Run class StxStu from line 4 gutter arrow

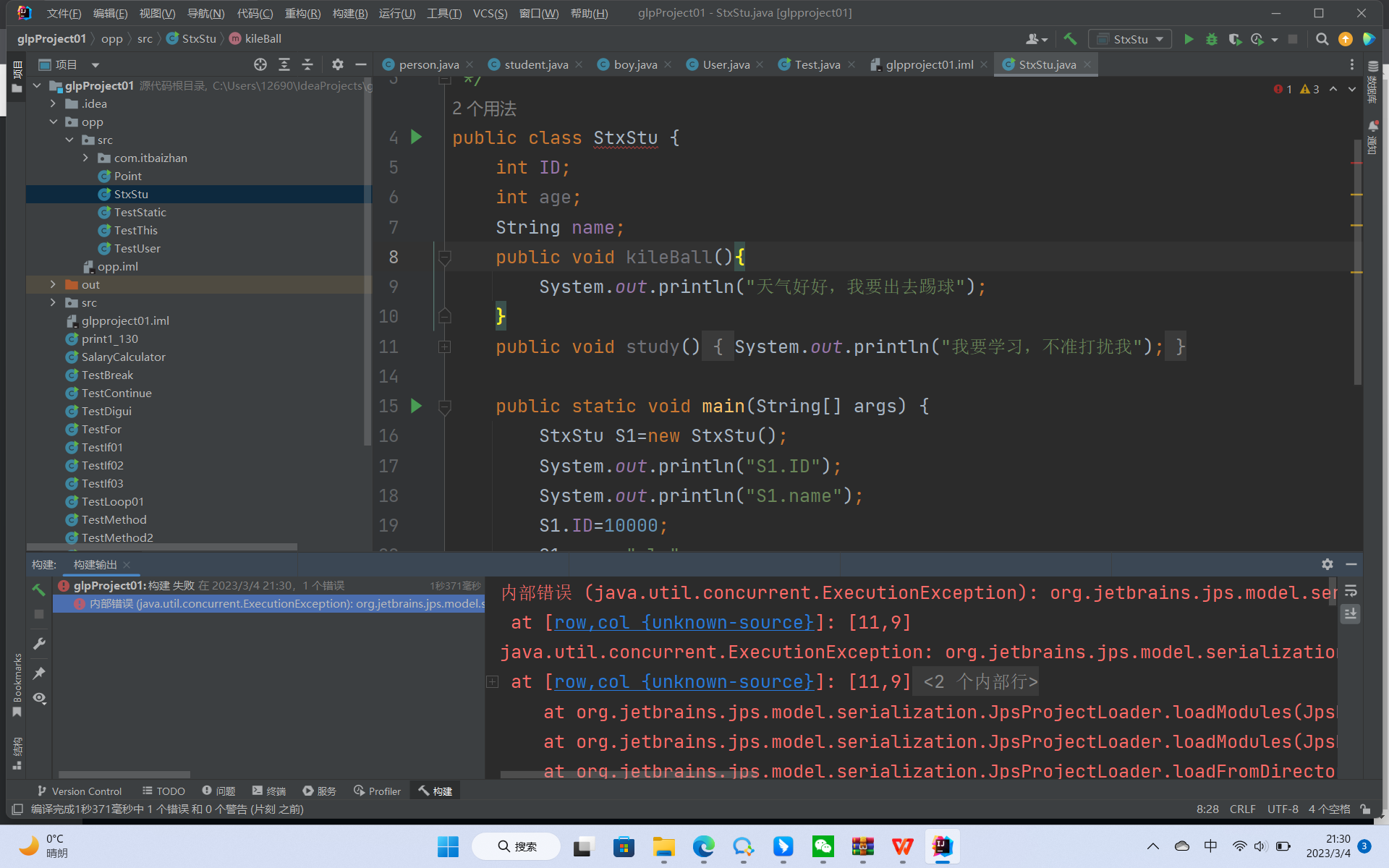tap(416, 137)
